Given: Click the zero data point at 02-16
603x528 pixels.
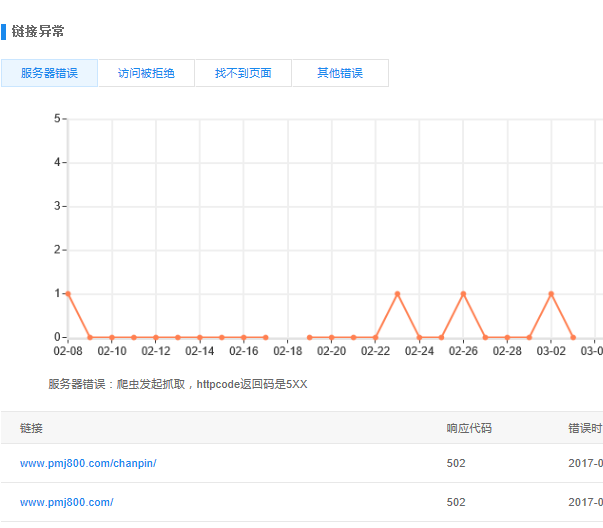Looking at the screenshot, I should [244, 338].
